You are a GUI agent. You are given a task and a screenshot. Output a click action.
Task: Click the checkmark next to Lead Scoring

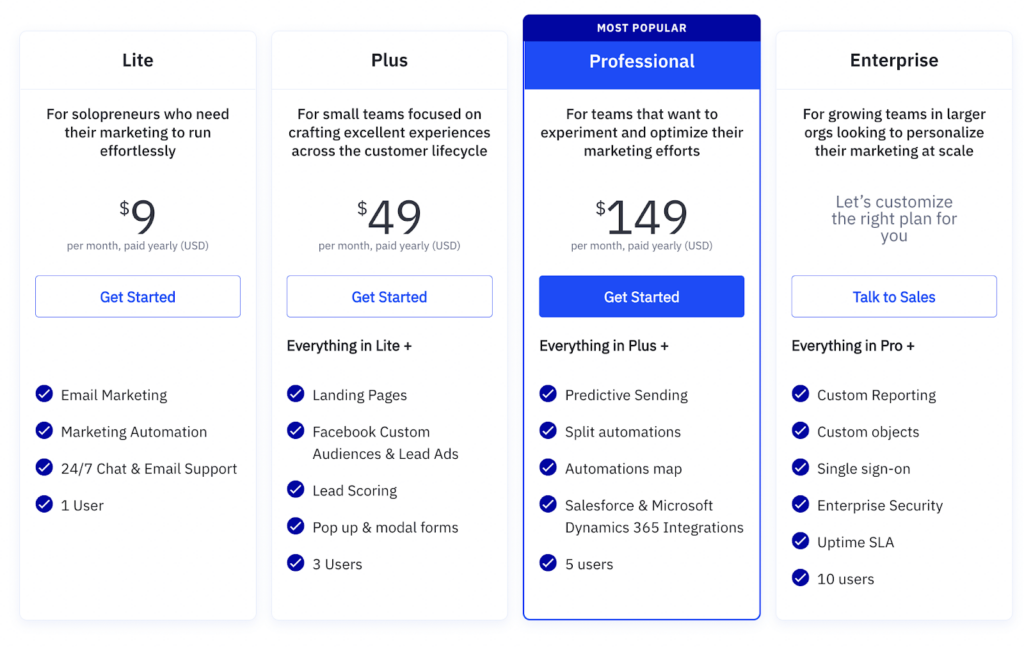pos(296,490)
